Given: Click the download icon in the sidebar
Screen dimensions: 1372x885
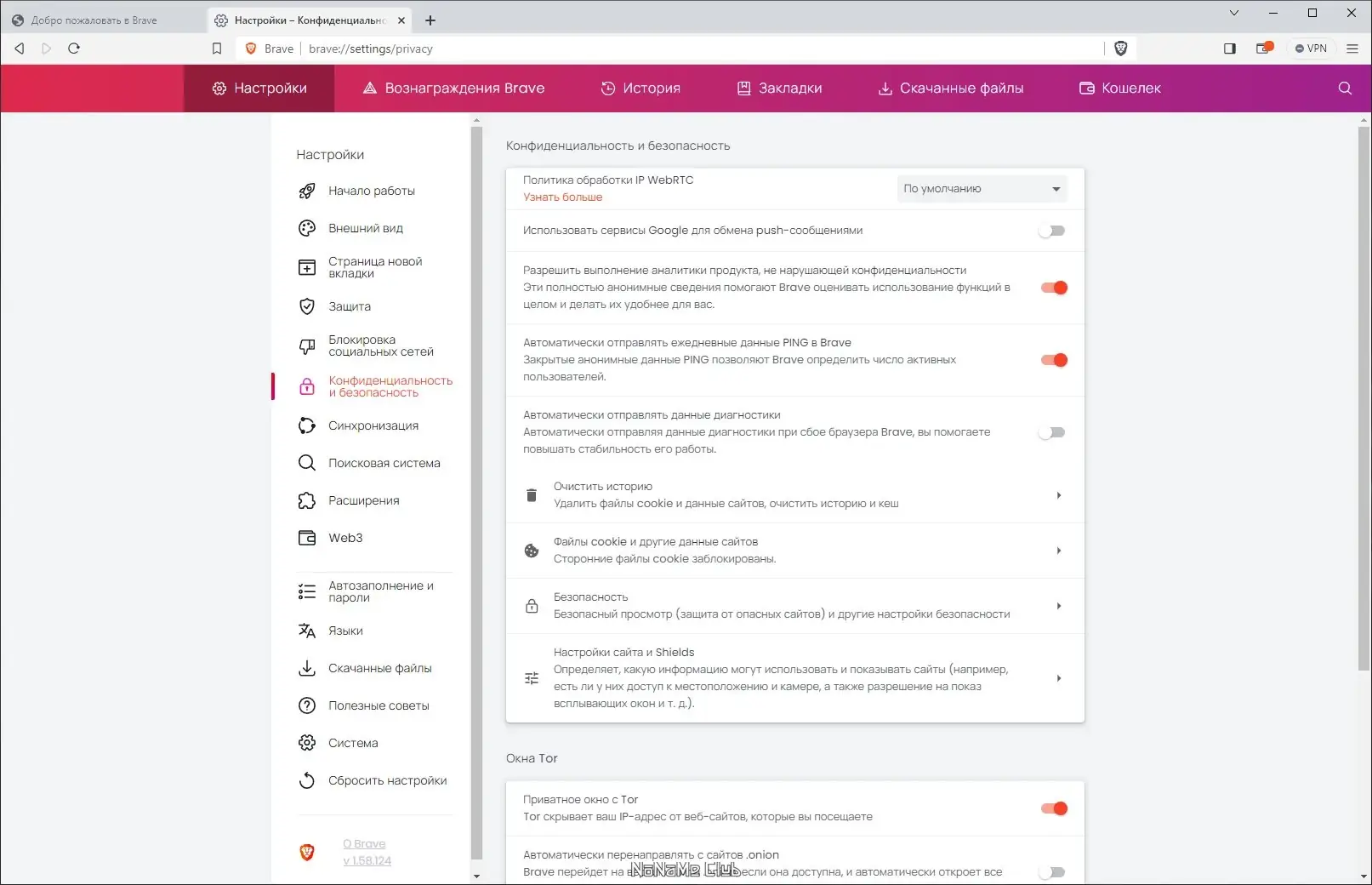Looking at the screenshot, I should tap(307, 668).
